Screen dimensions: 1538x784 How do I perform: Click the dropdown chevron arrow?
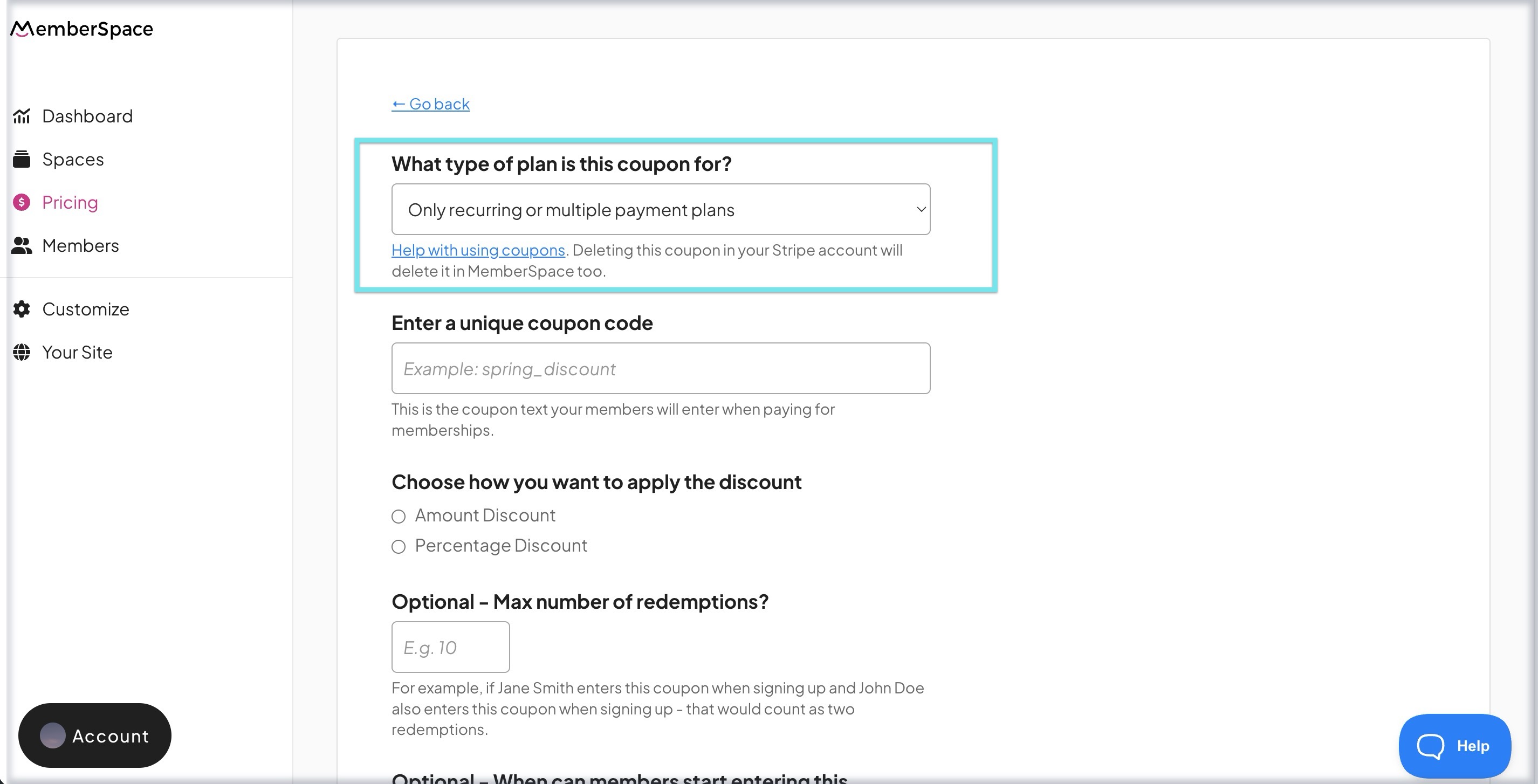(x=921, y=209)
